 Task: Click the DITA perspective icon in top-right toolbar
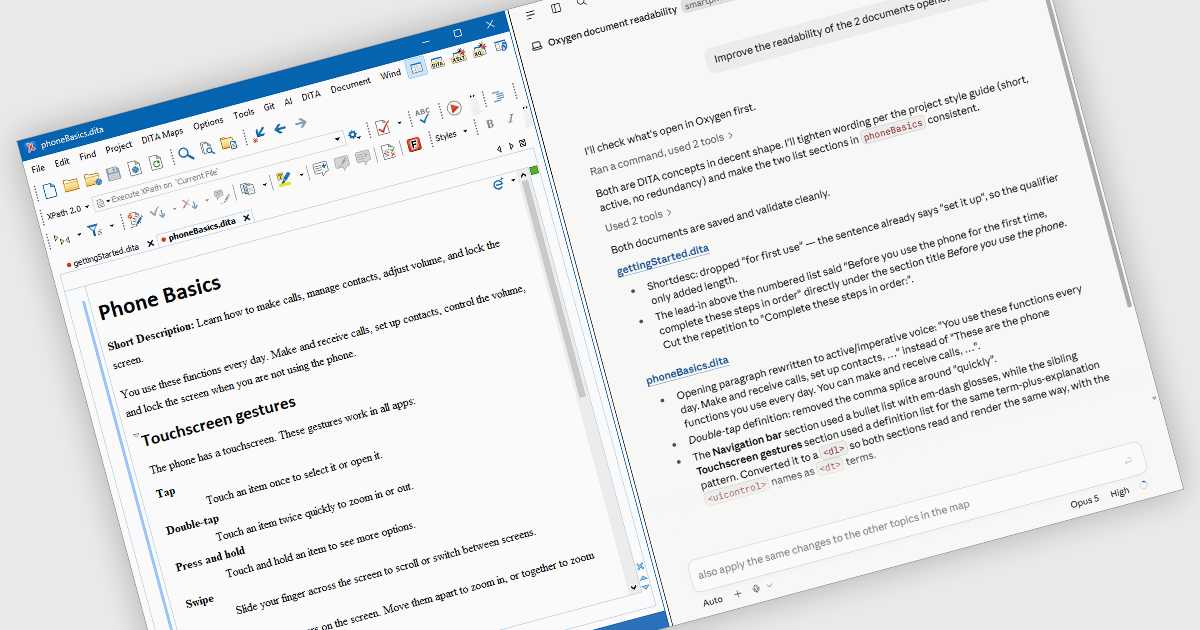tap(437, 63)
